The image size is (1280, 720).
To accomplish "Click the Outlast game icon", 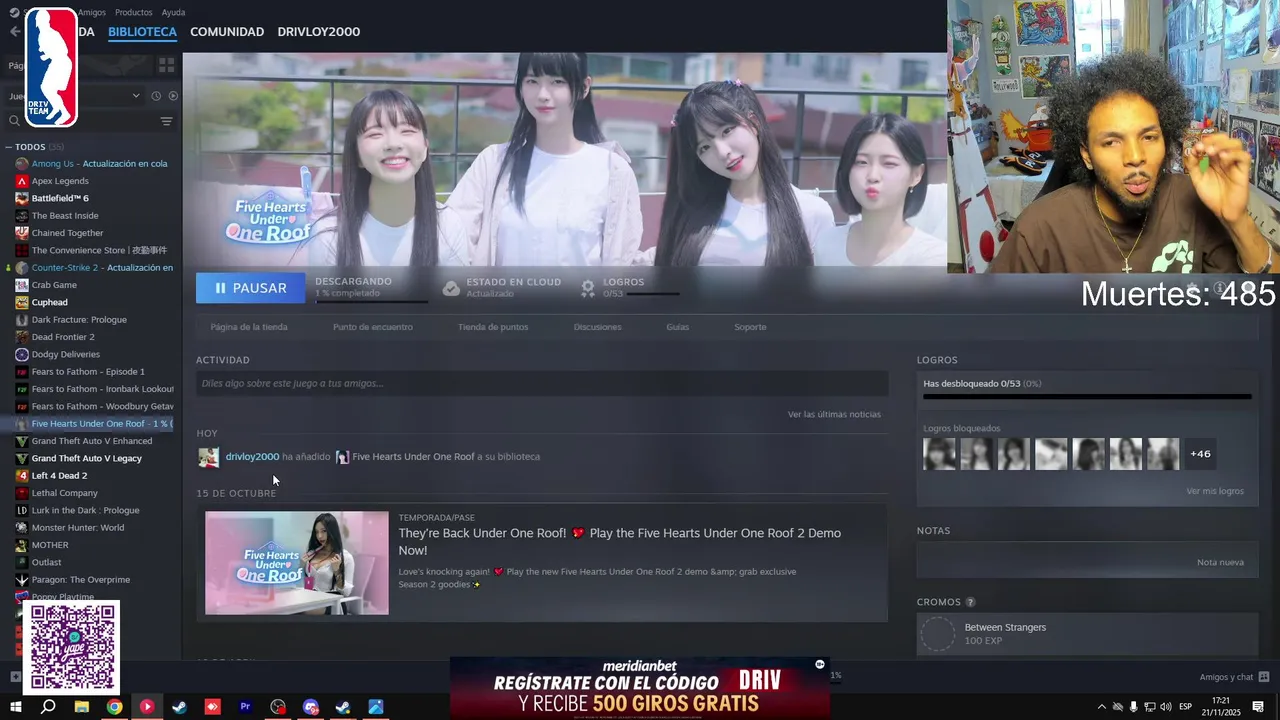I will coord(22,562).
